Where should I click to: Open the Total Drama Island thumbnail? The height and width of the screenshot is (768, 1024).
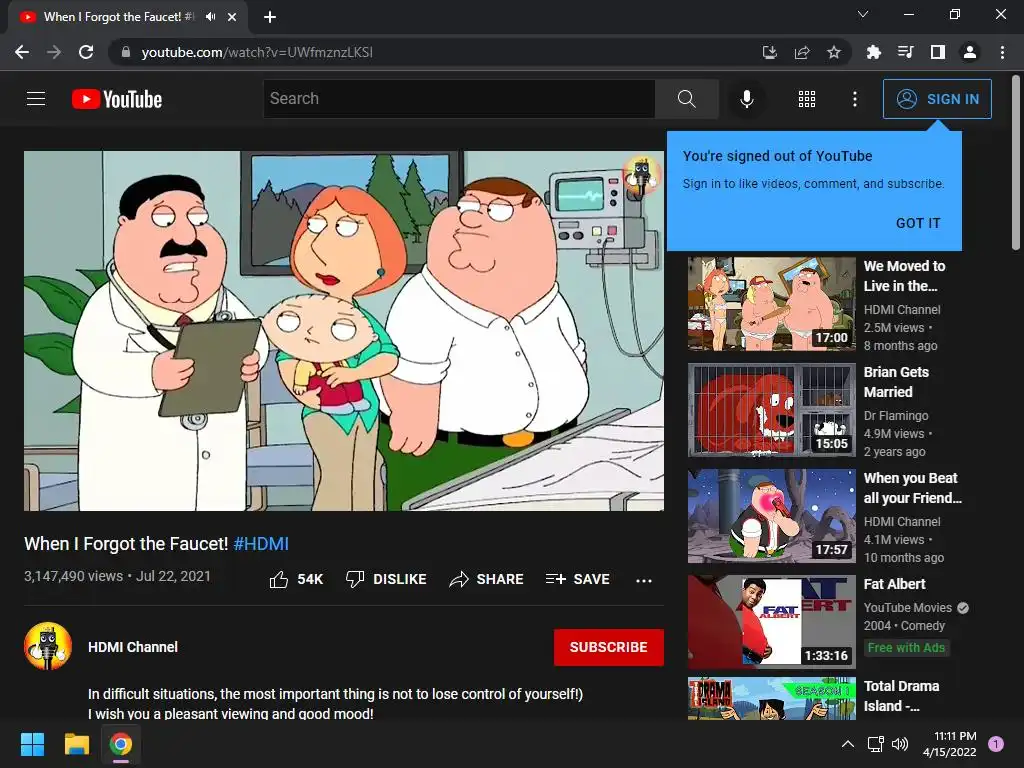[x=771, y=699]
